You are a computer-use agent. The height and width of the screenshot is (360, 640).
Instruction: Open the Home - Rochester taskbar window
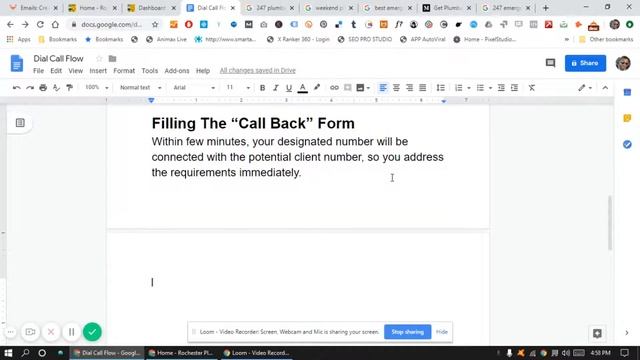[x=180, y=353]
